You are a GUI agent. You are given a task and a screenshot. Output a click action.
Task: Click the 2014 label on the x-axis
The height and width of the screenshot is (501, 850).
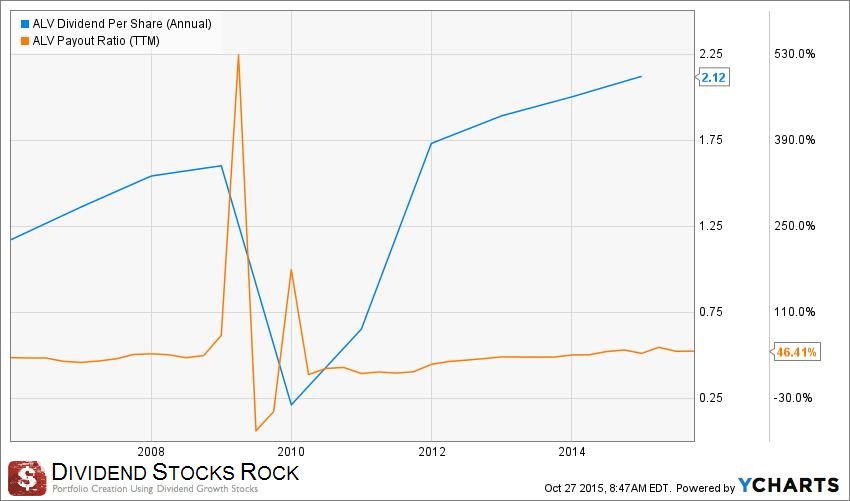[x=571, y=450]
